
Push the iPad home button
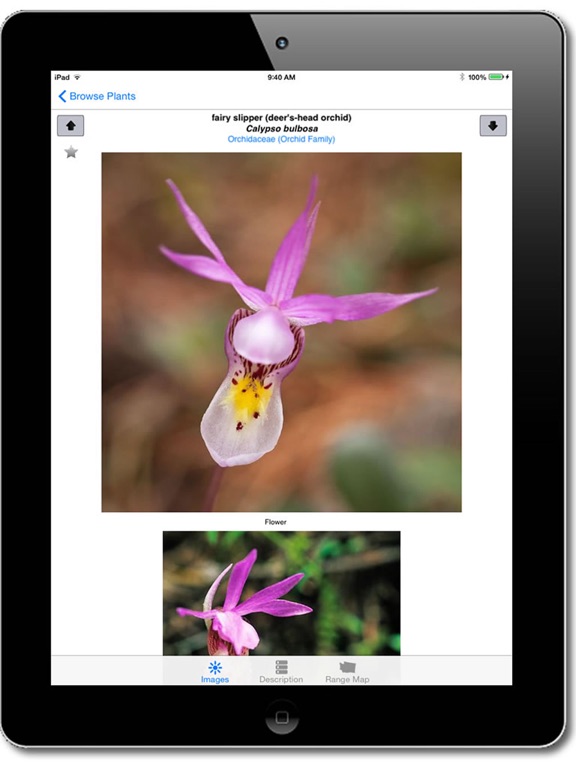pos(282,718)
